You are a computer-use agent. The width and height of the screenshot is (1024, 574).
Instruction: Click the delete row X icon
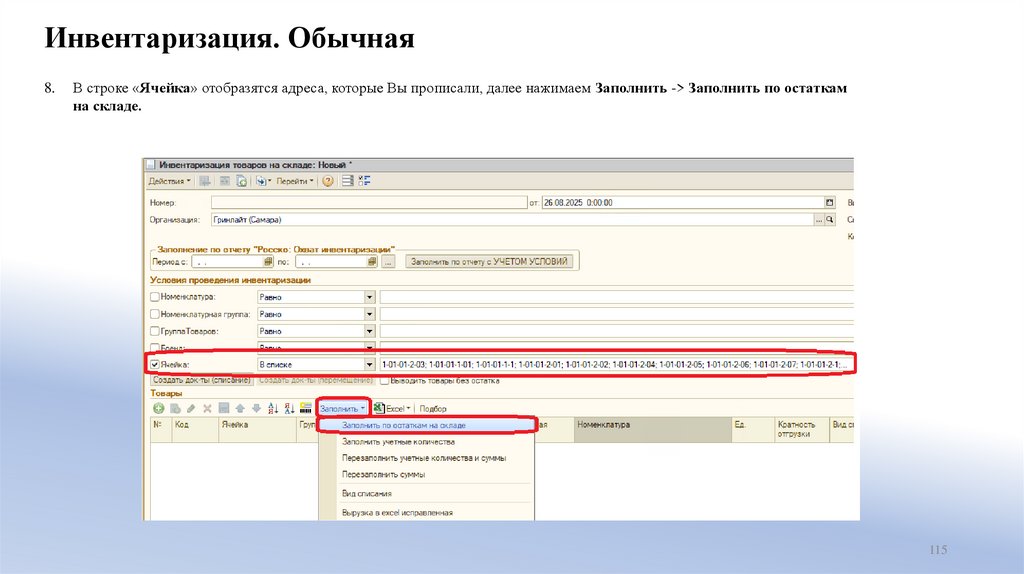click(207, 408)
